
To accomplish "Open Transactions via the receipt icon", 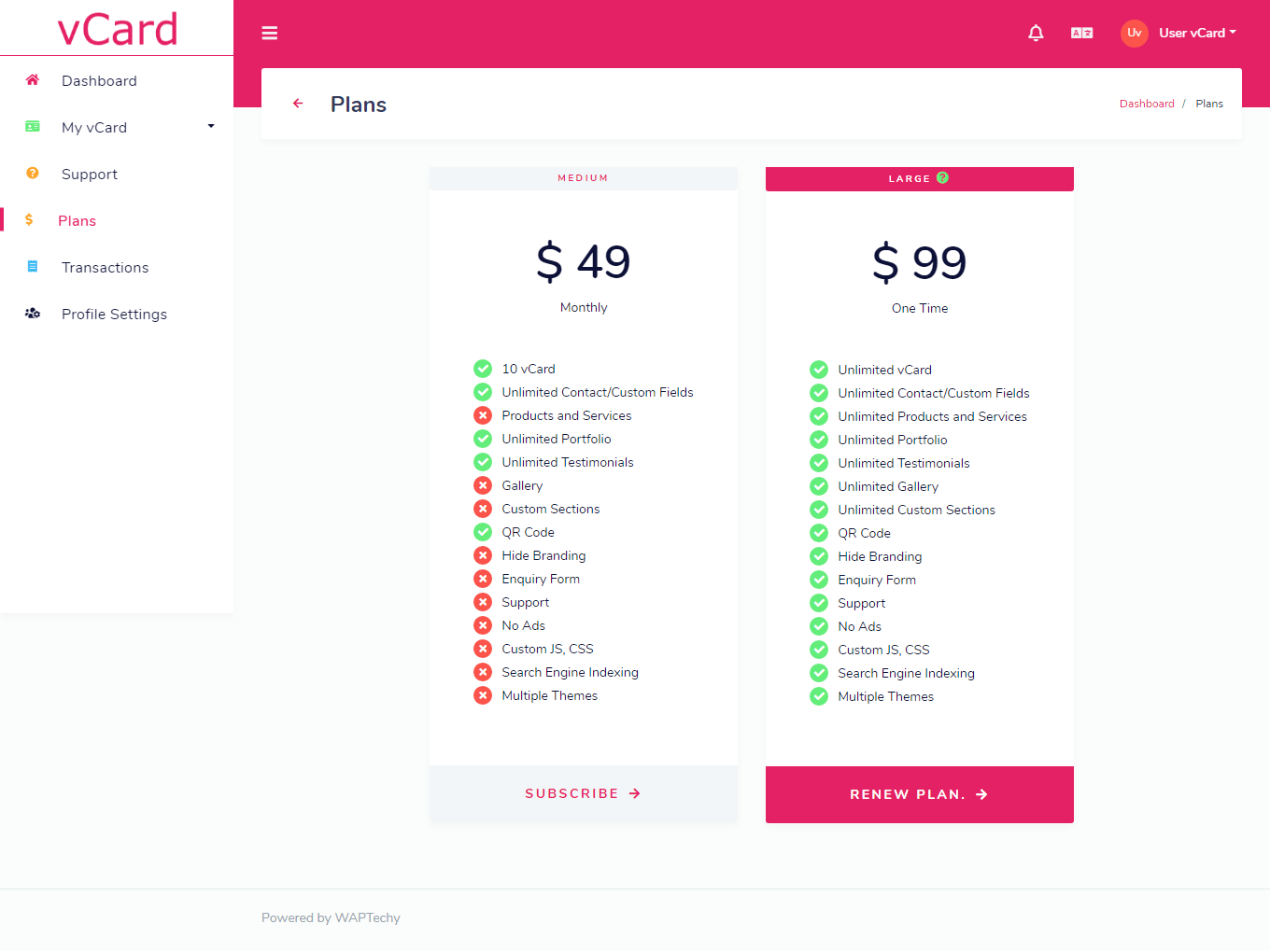I will (30, 267).
